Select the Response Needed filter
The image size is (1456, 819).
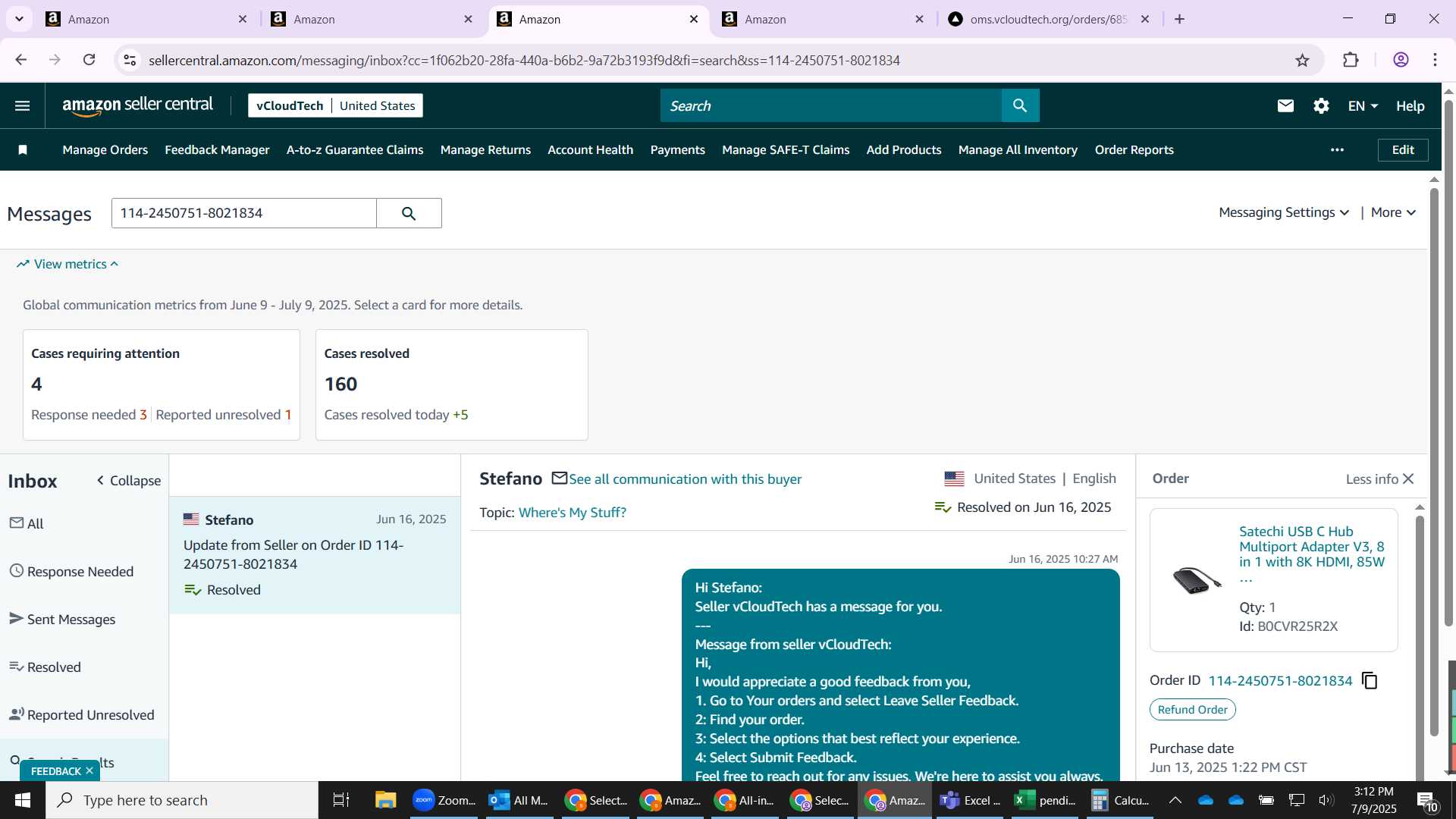pyautogui.click(x=72, y=571)
